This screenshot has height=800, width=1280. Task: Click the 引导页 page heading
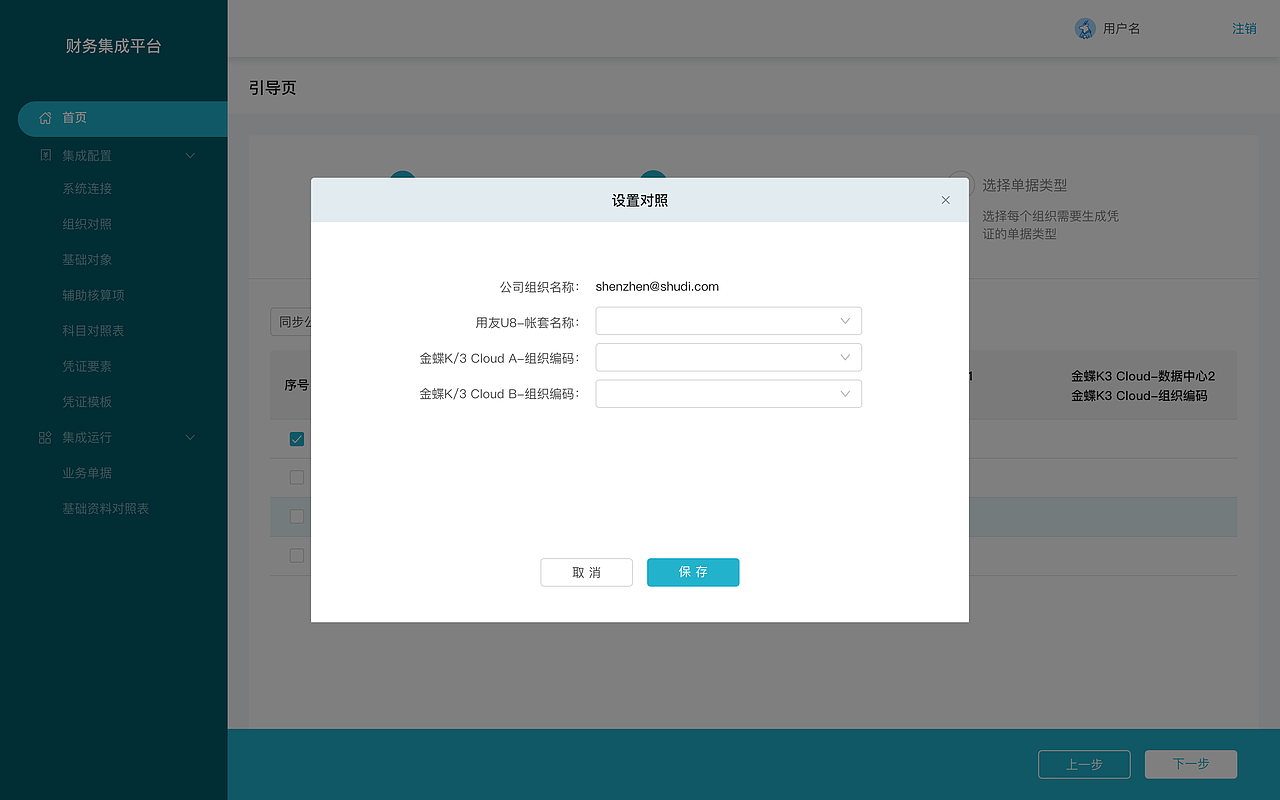click(x=273, y=88)
